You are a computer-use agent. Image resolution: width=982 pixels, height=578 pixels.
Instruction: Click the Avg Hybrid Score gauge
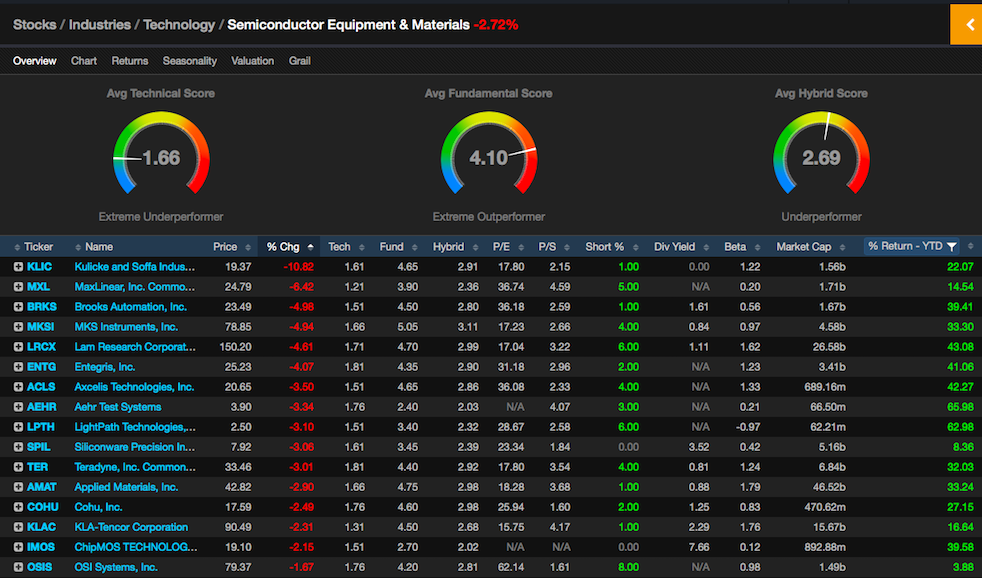click(821, 155)
